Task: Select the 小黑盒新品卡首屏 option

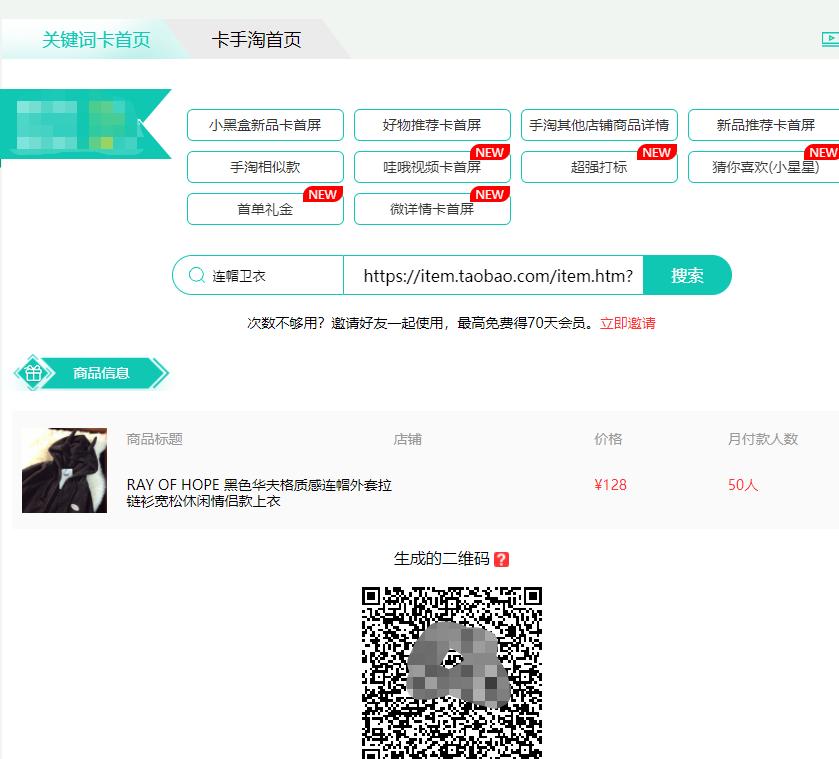Action: (264, 125)
